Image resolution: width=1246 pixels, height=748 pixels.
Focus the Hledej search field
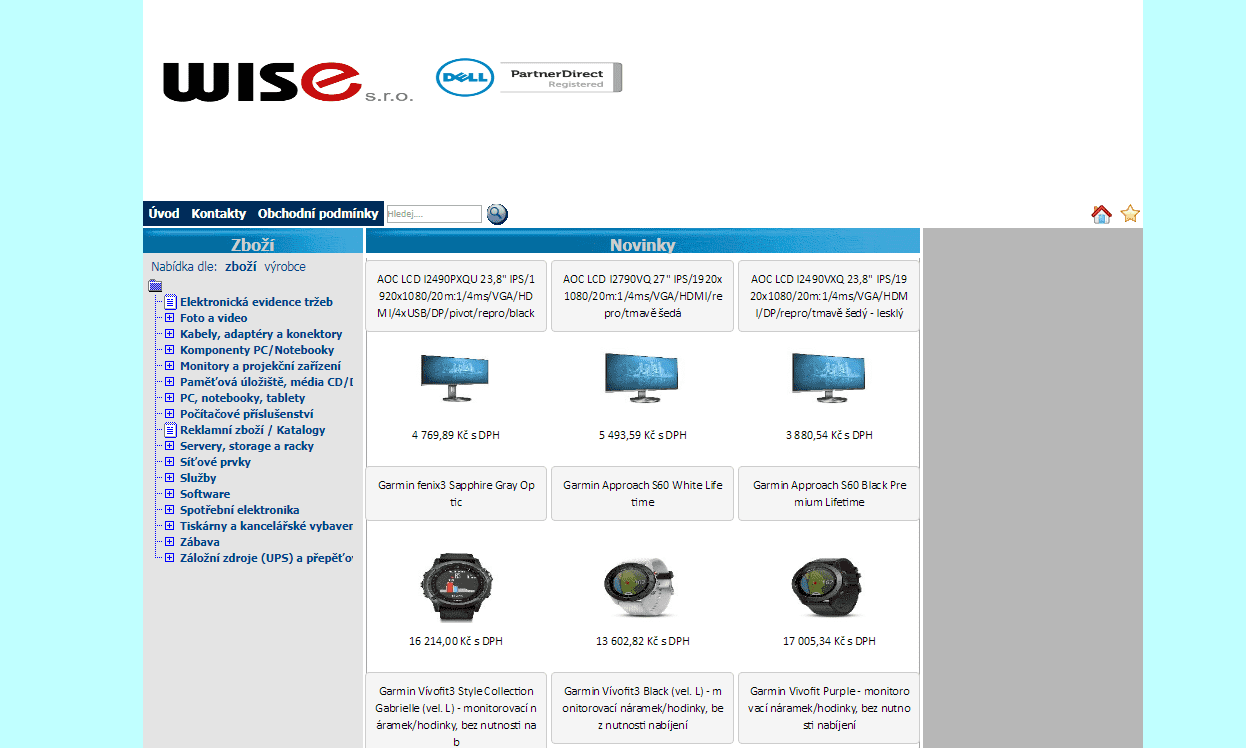(434, 214)
